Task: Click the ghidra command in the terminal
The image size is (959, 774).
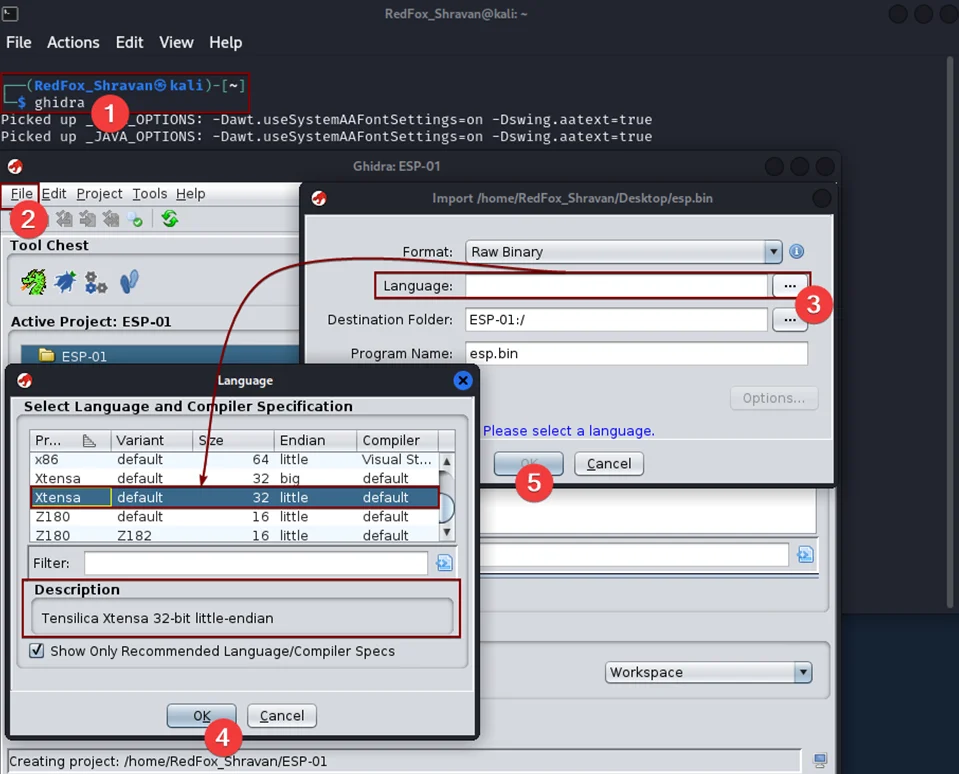Action: point(59,102)
